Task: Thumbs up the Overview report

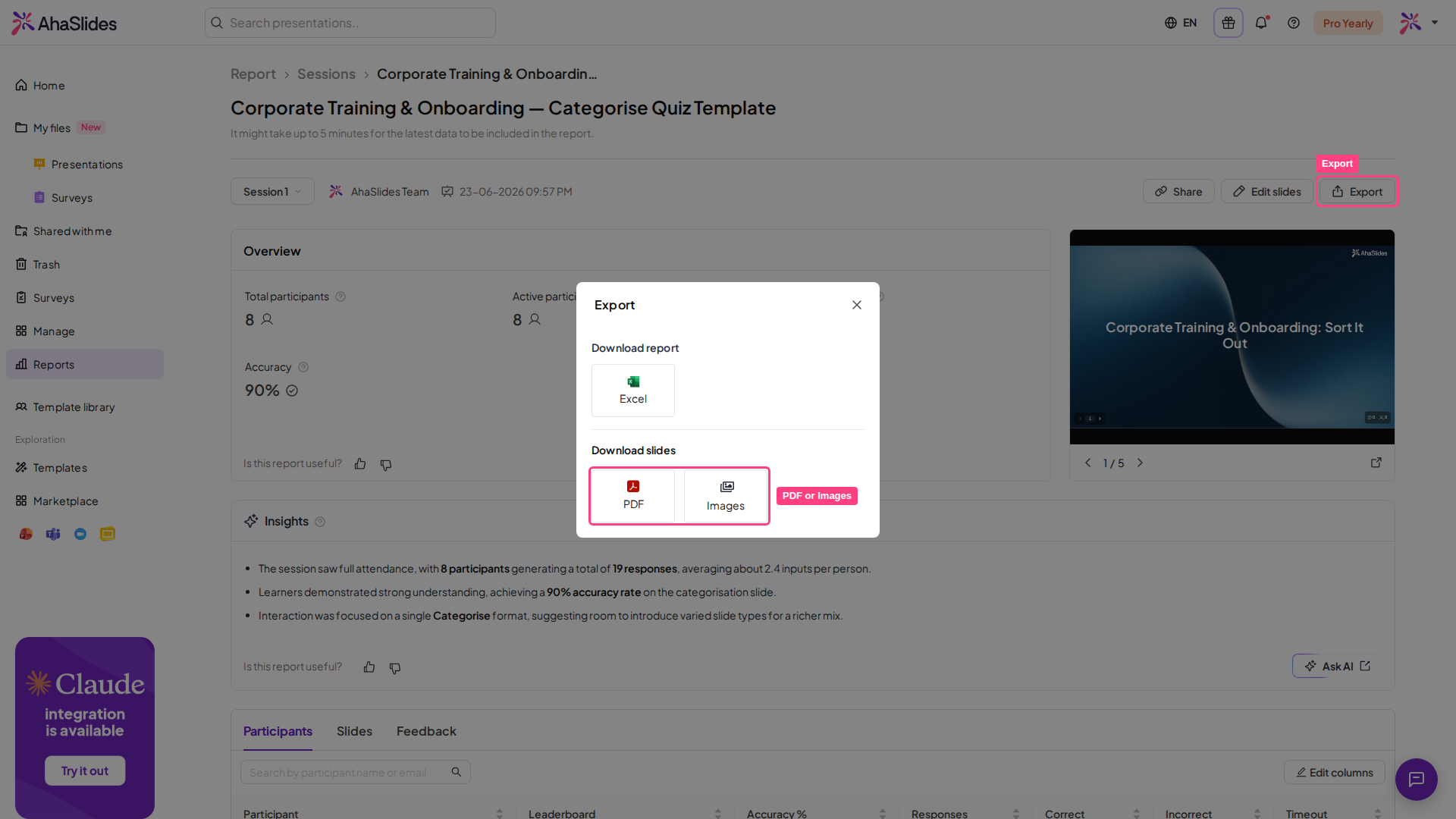Action: (x=360, y=464)
